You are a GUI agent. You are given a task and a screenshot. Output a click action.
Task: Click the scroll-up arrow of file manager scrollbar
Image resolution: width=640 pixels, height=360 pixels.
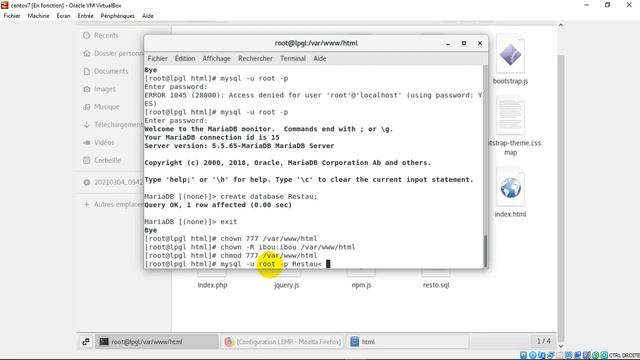click(x=561, y=25)
